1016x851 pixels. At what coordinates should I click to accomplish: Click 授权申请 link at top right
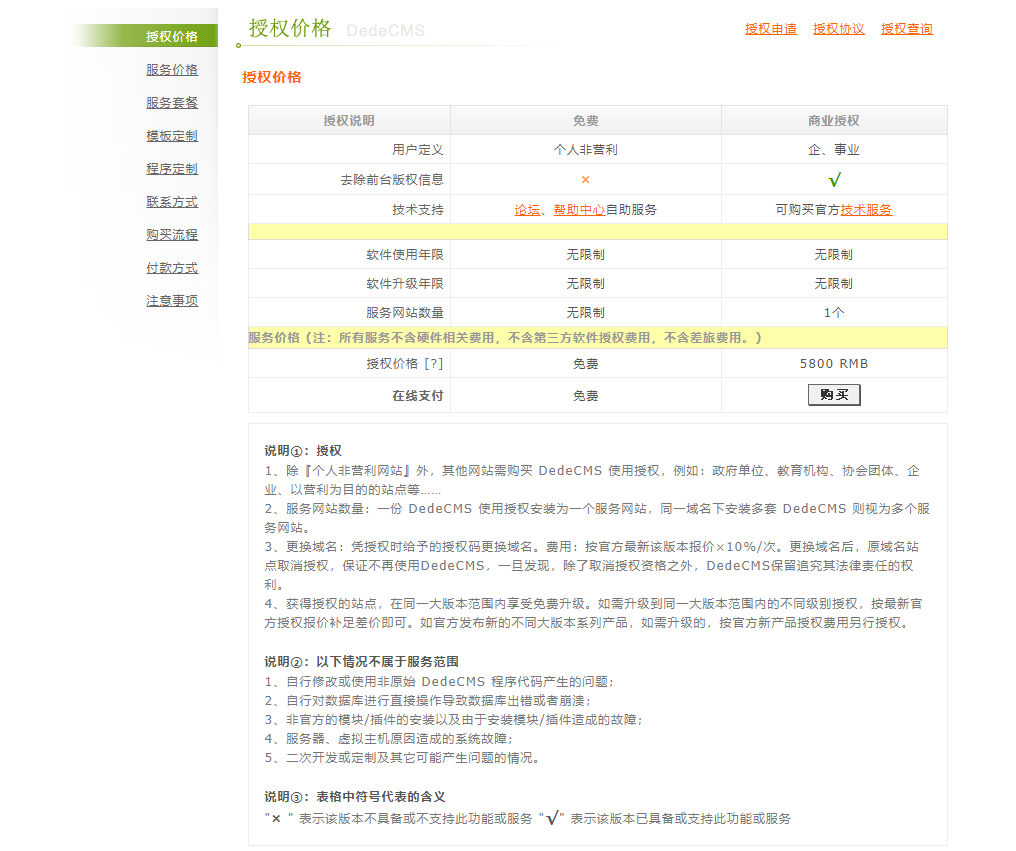click(x=771, y=29)
